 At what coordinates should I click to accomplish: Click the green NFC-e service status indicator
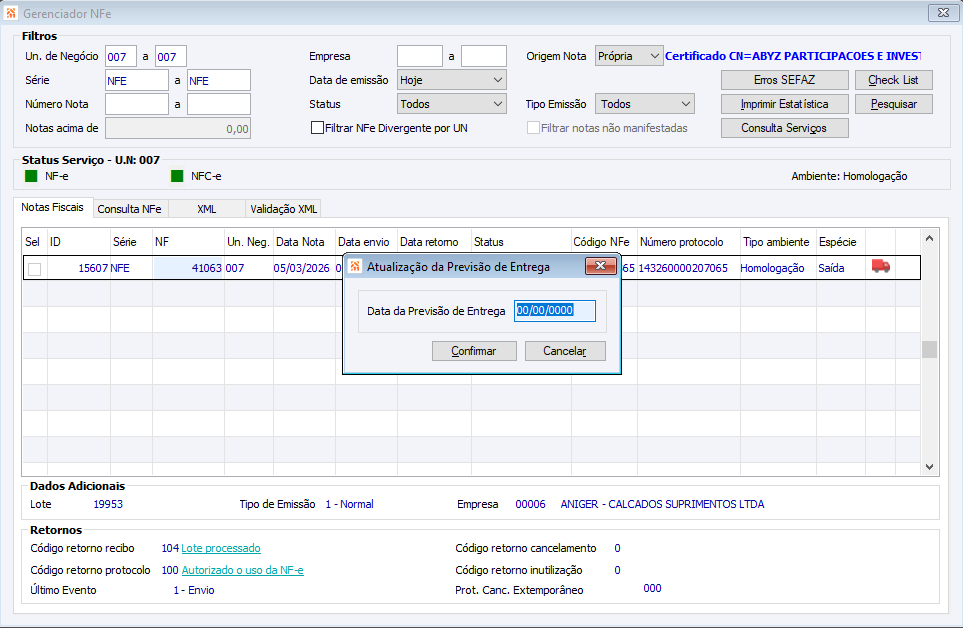(x=177, y=176)
